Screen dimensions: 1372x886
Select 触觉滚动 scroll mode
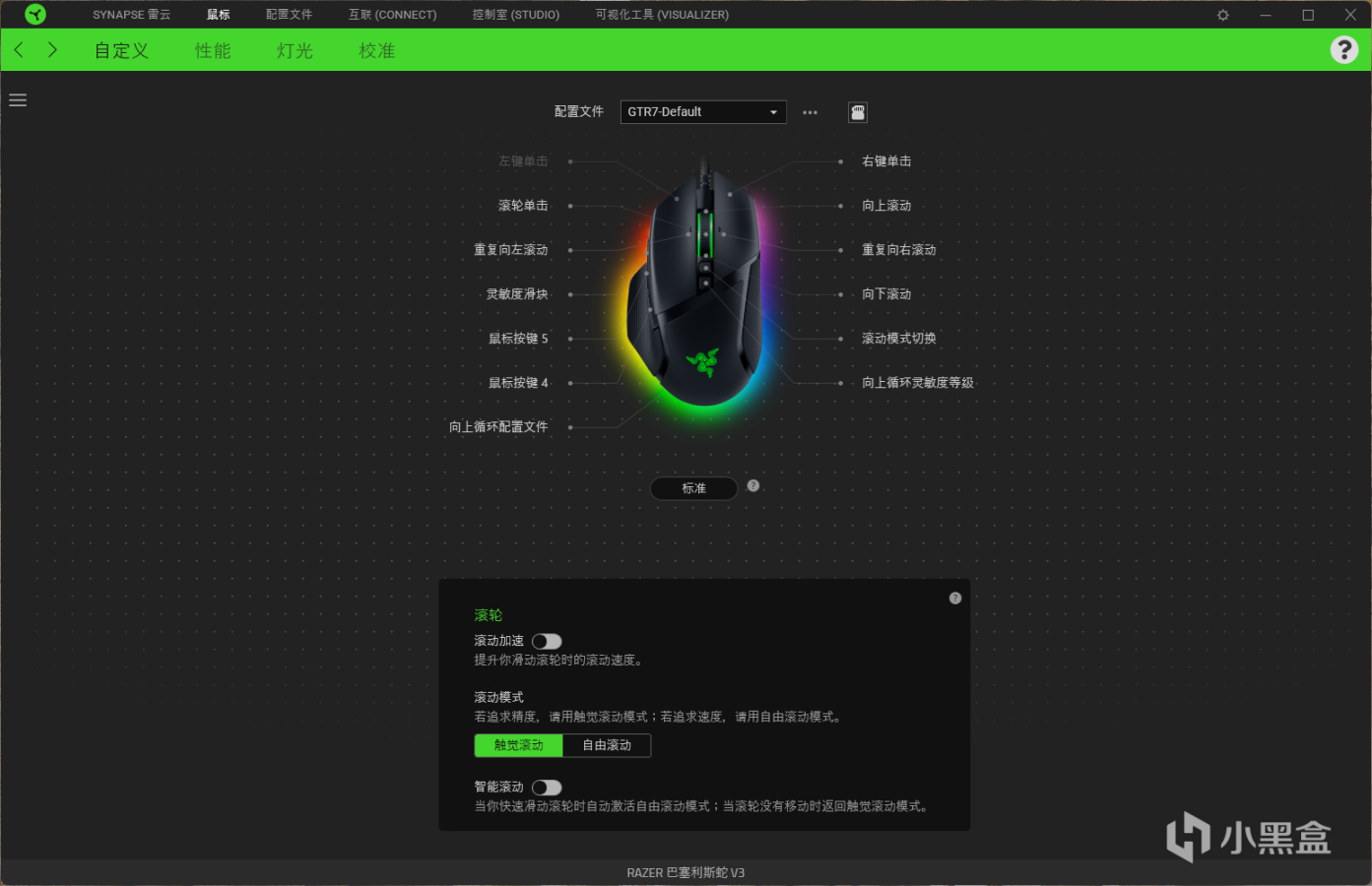[x=519, y=745]
